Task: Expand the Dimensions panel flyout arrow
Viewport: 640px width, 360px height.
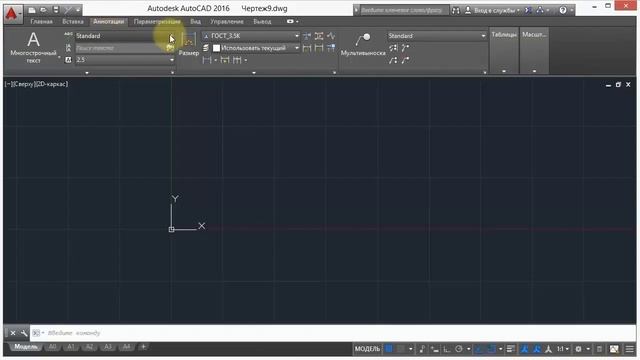Action: (254, 73)
